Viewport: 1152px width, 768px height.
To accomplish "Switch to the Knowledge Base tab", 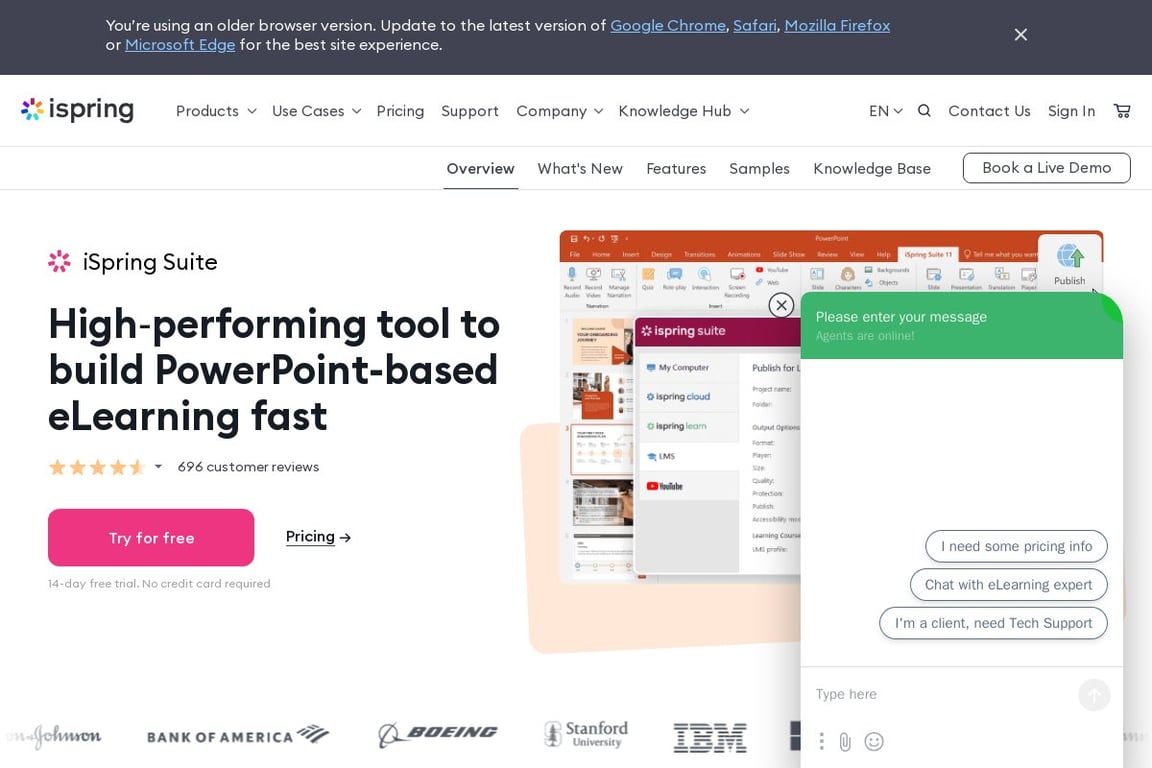I will 871,168.
